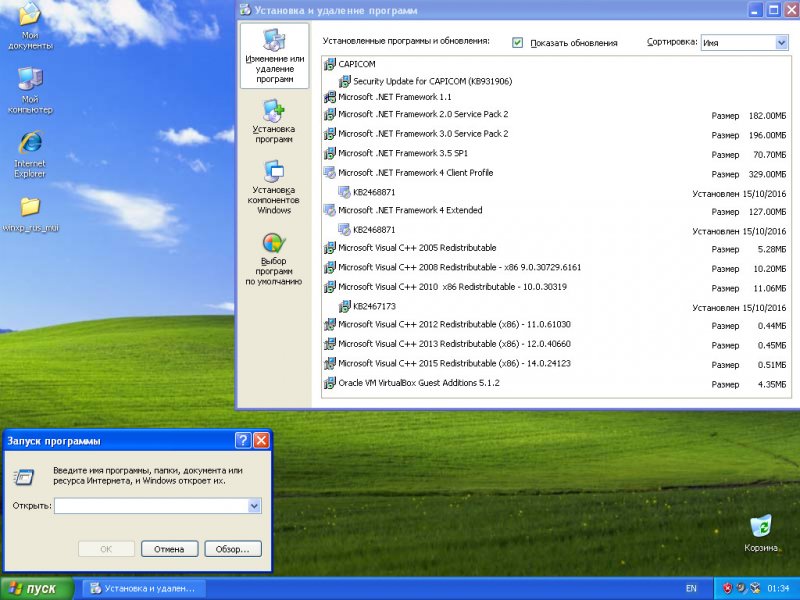
Task: Click the .NET Framework 1.1 icon
Action: (x=330, y=97)
